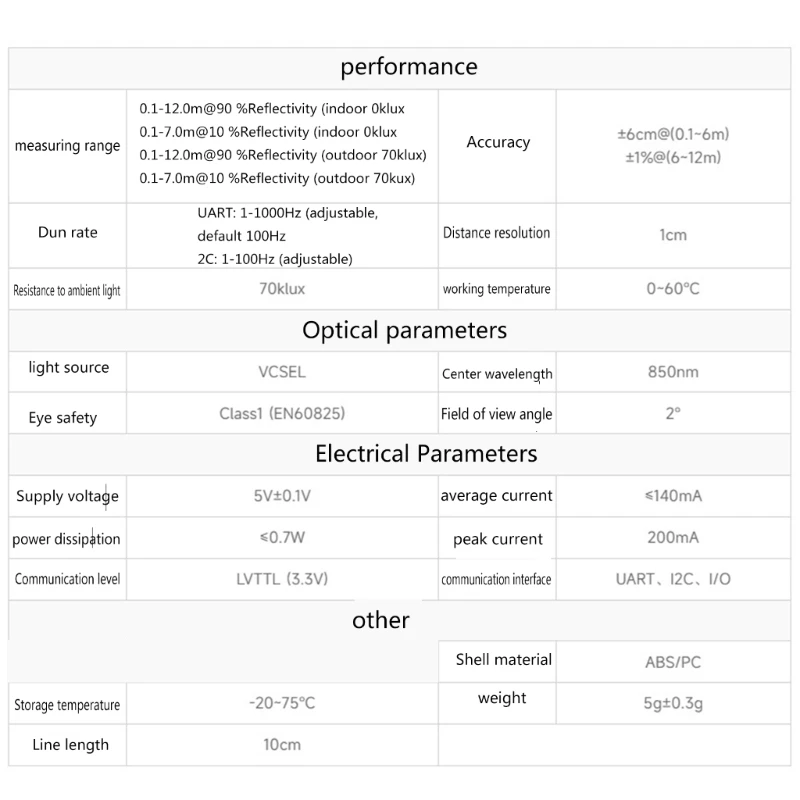Click the 'working temperature' label

pos(496,289)
